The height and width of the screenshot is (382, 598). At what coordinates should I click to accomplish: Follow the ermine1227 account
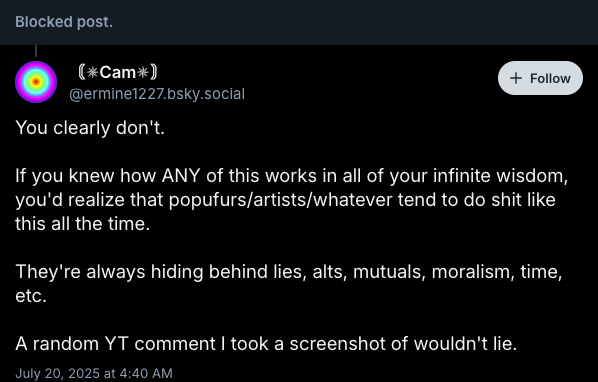click(x=540, y=78)
